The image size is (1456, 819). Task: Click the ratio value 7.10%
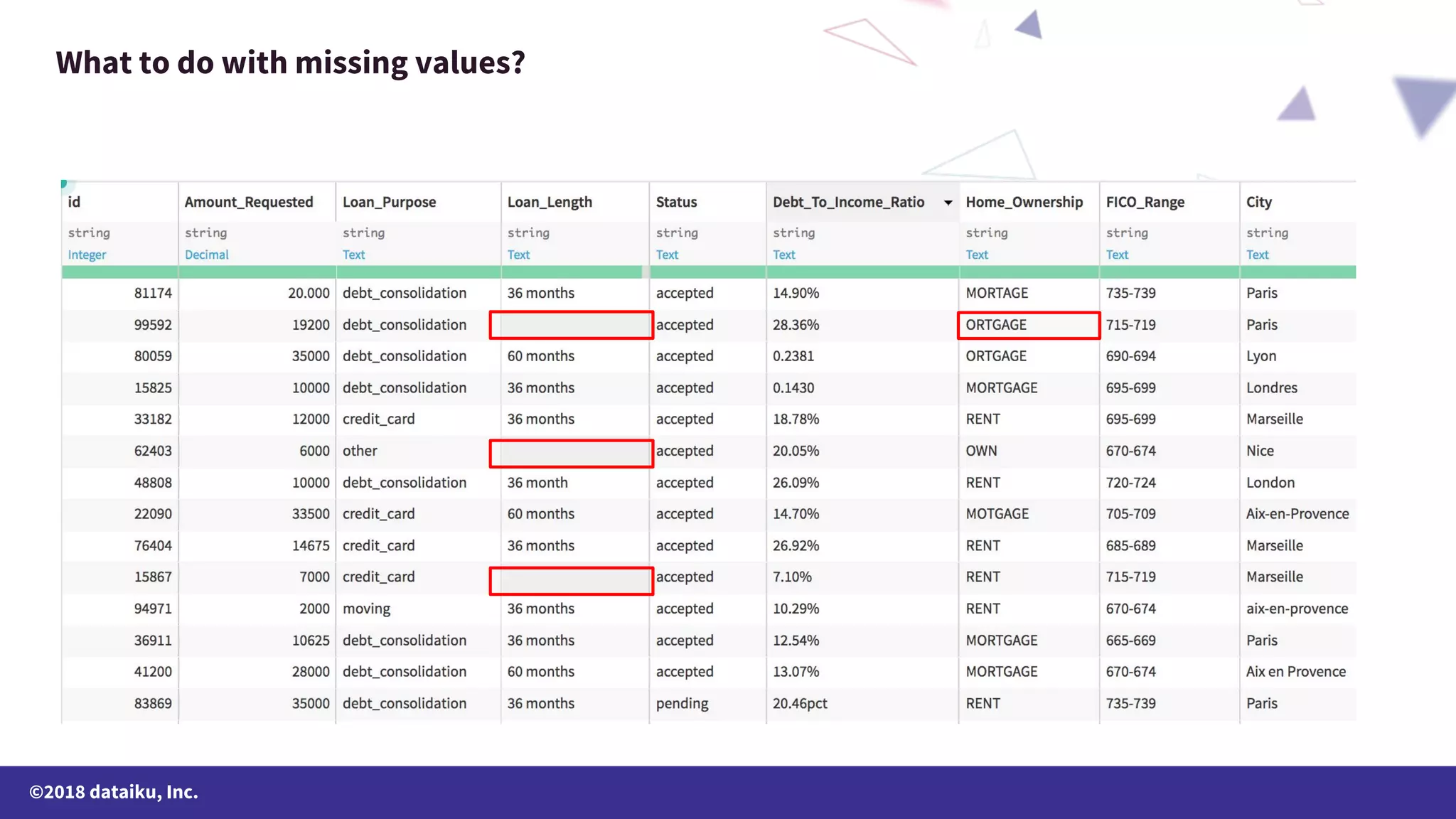(792, 577)
